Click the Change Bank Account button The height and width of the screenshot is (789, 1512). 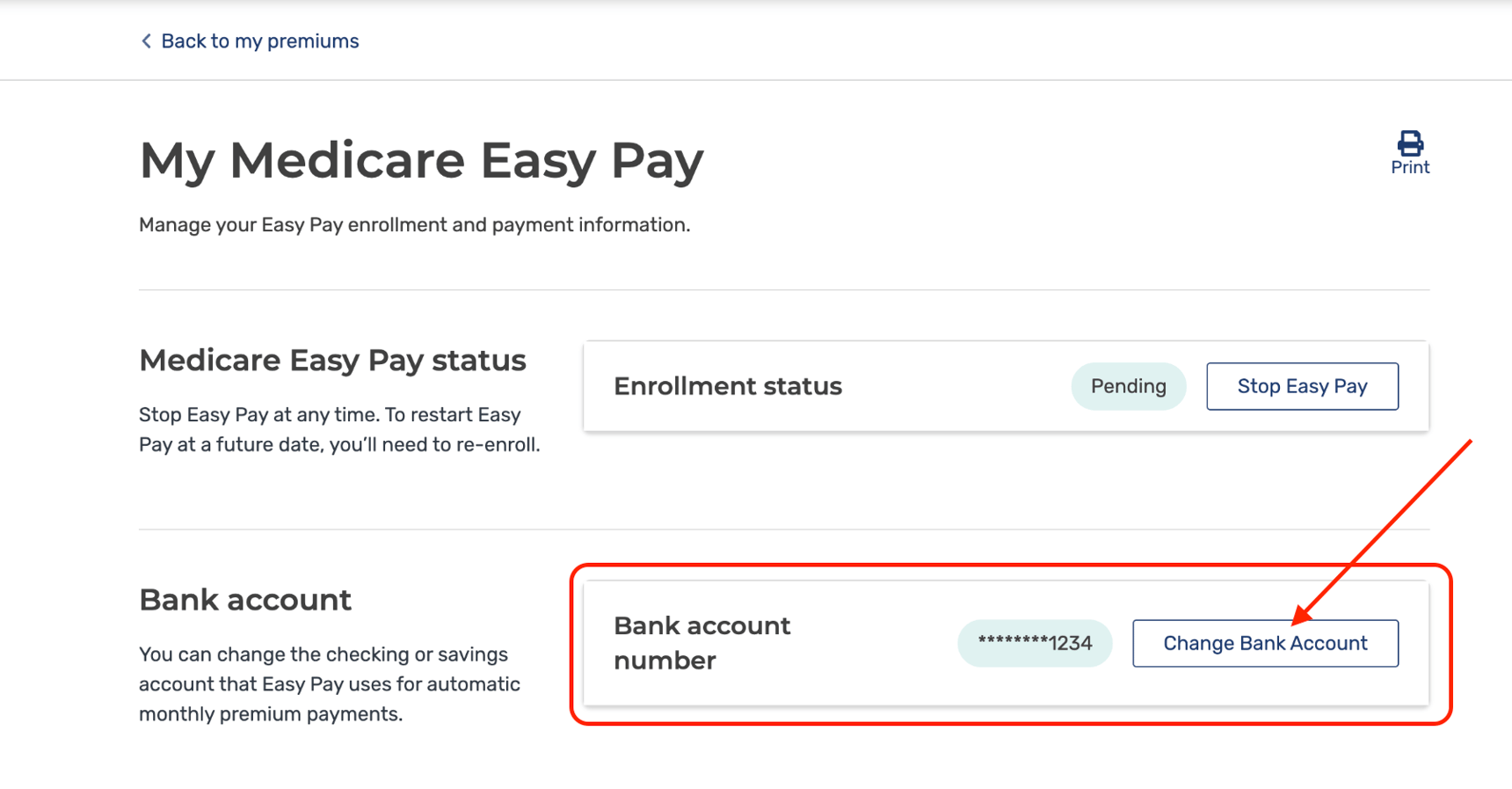[1265, 643]
